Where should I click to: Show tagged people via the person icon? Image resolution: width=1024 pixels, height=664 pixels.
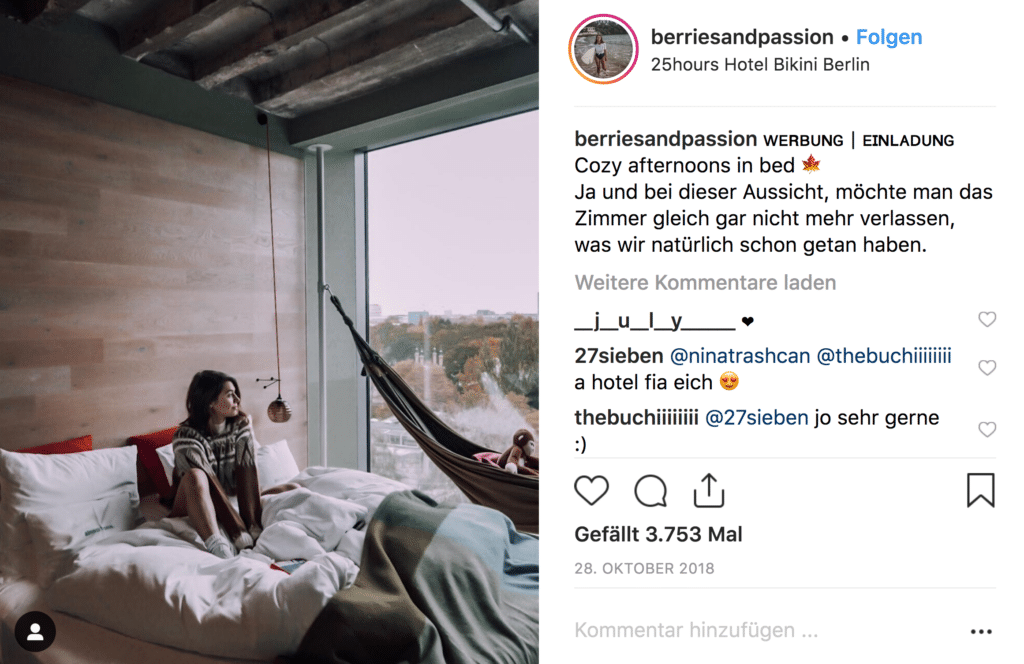tap(35, 631)
